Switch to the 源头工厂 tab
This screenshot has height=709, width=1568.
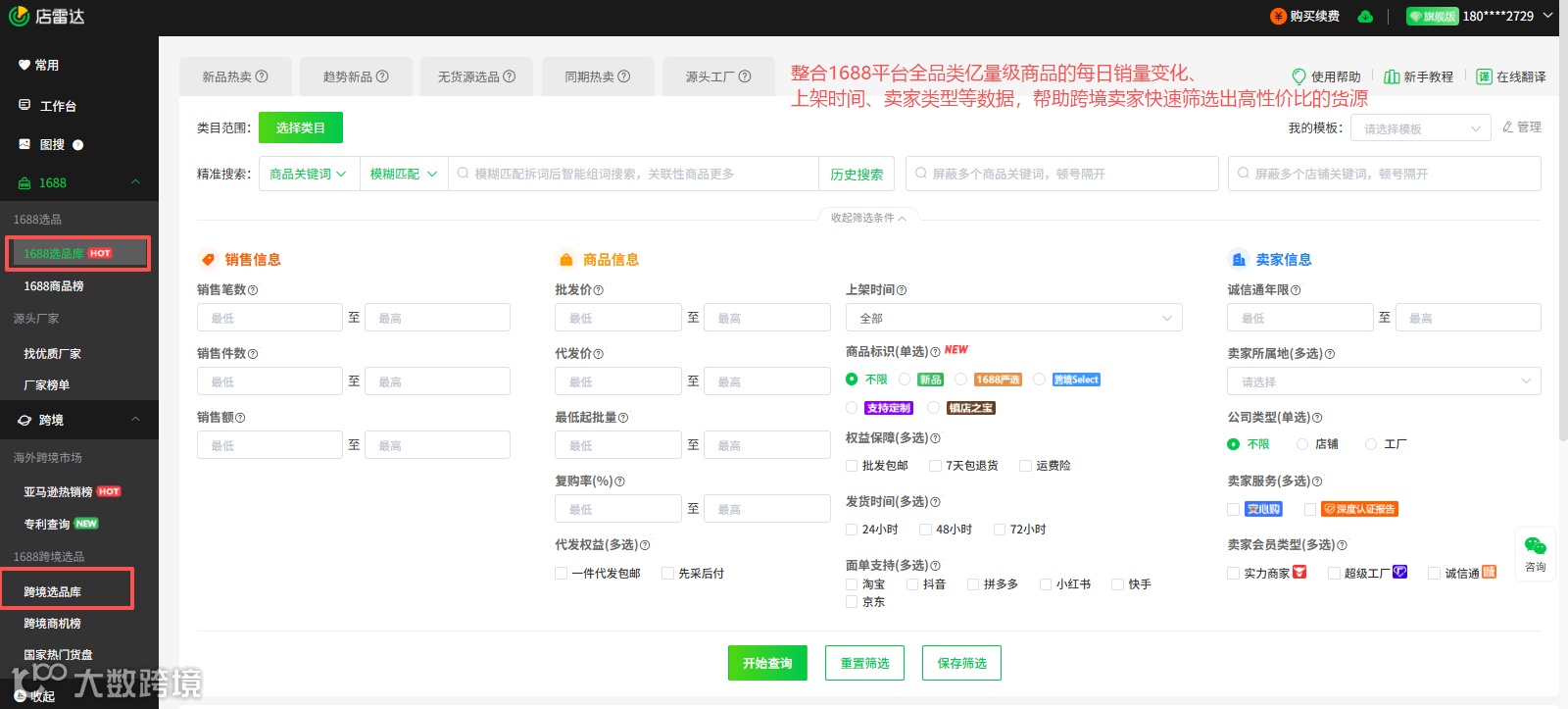pos(719,76)
